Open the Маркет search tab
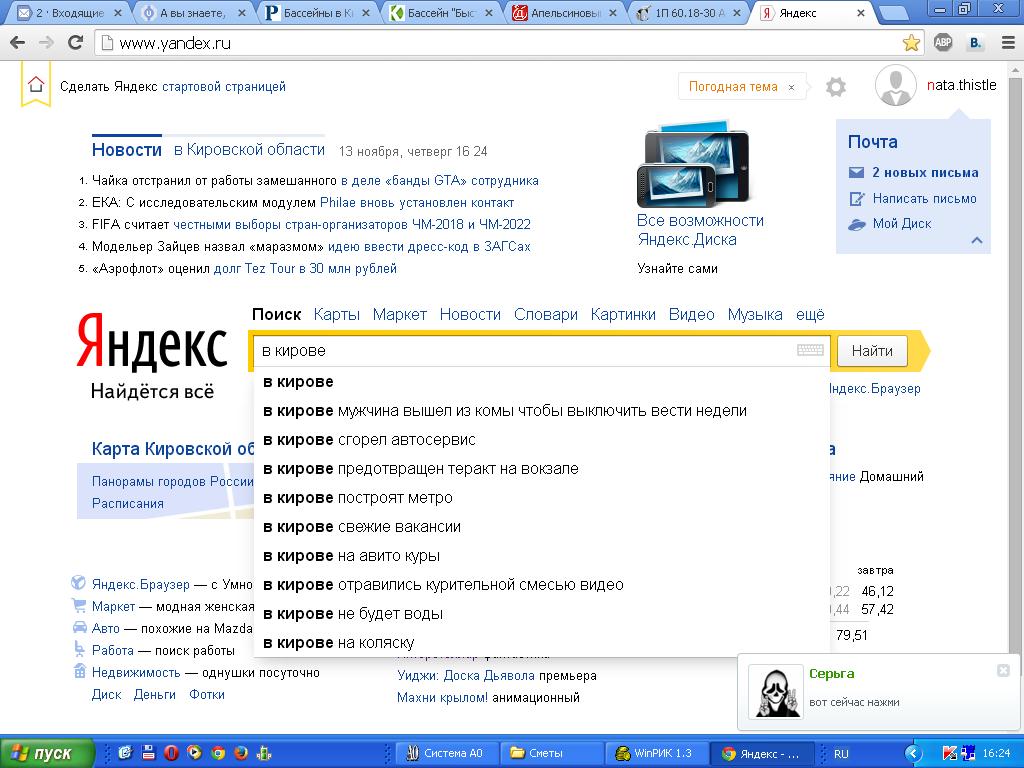1024x768 pixels. [400, 315]
